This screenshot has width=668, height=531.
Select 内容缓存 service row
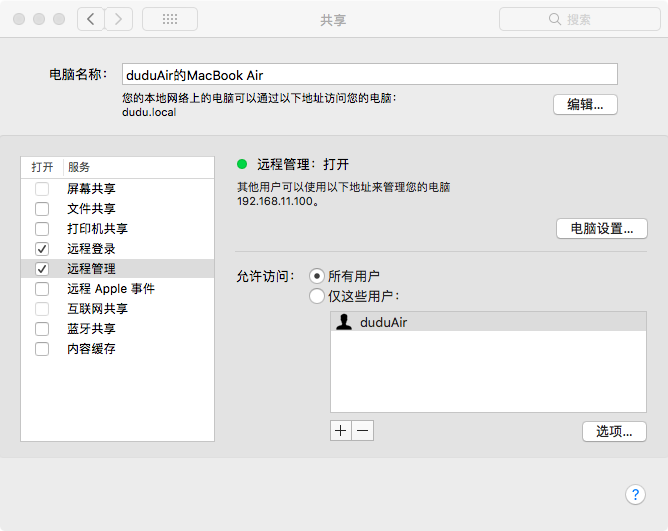tap(117, 349)
